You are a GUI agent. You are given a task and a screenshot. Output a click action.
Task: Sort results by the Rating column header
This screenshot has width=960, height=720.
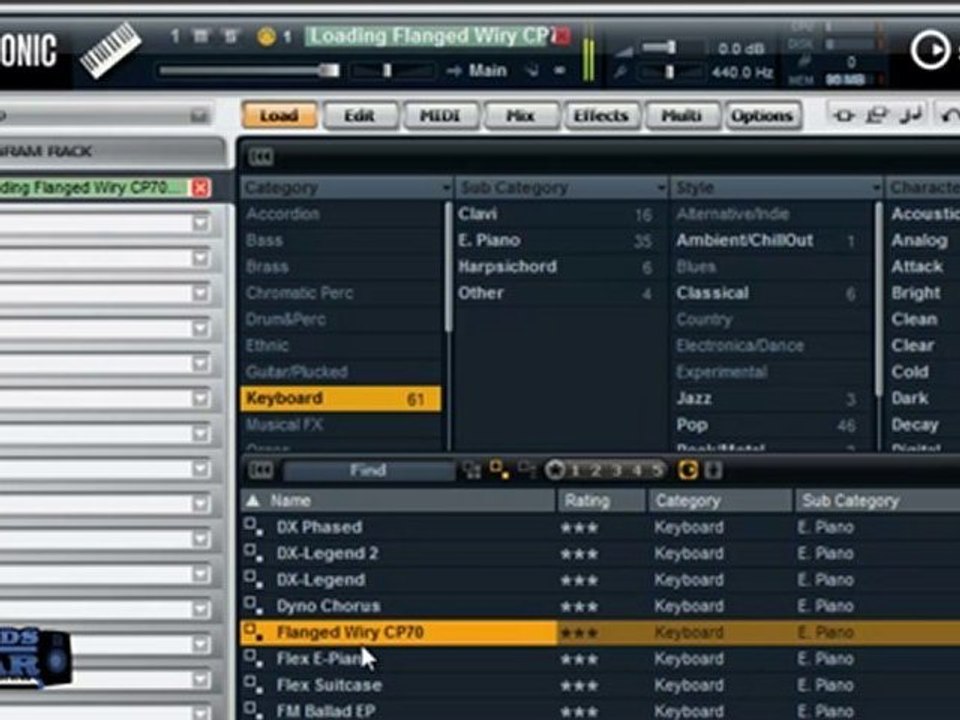pos(601,501)
